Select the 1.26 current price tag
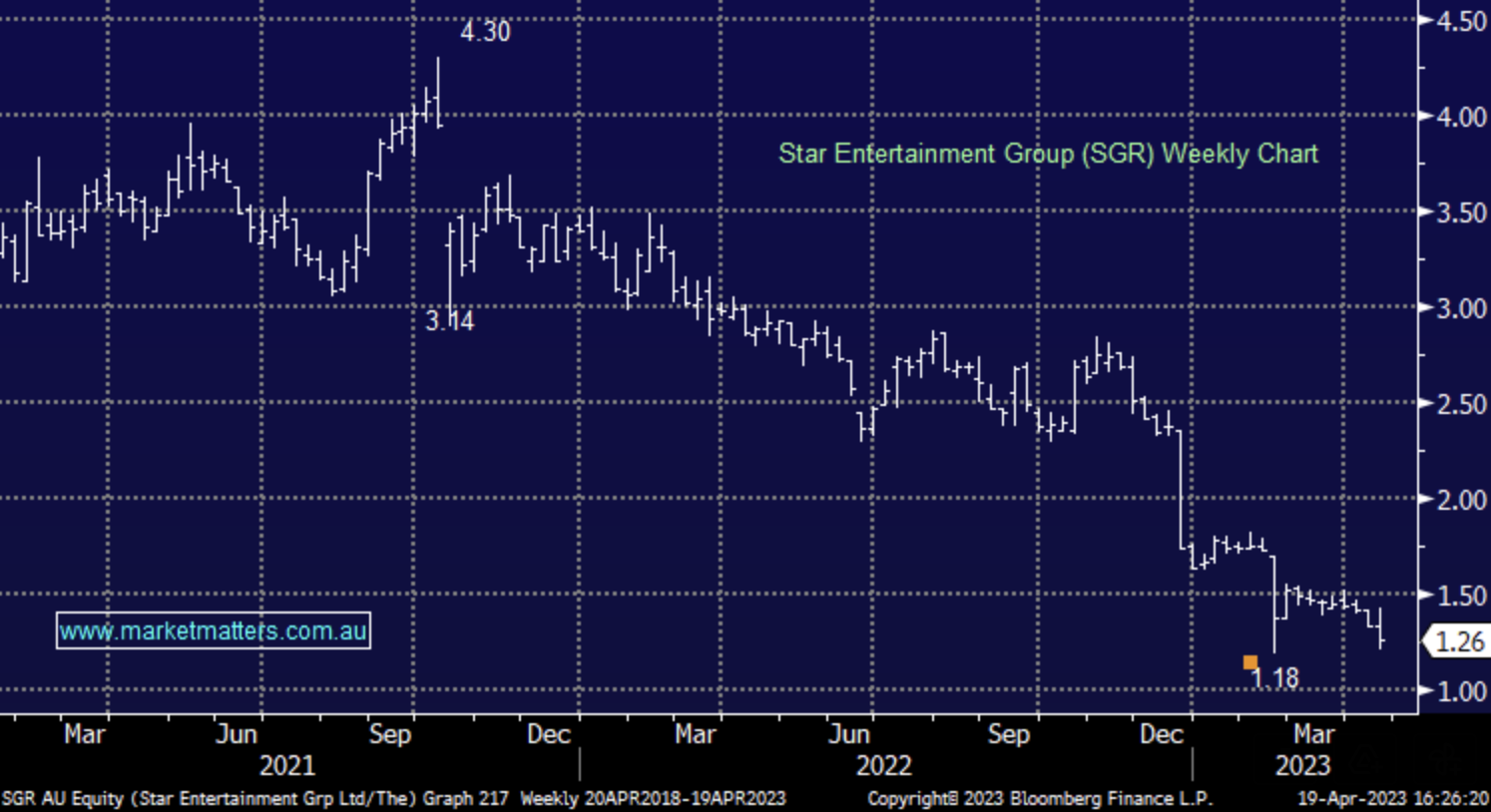 (1459, 641)
